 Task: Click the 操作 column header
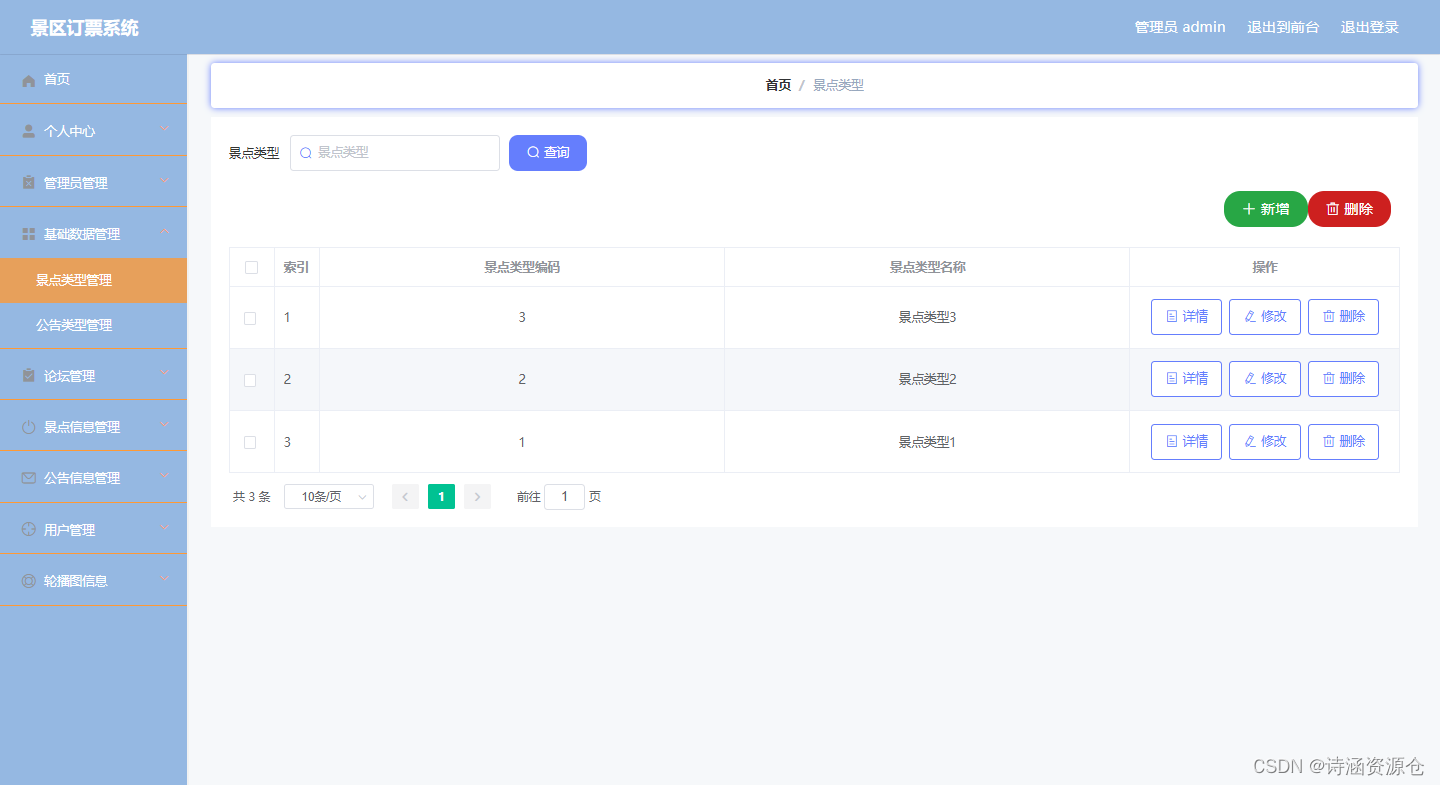(1265, 268)
